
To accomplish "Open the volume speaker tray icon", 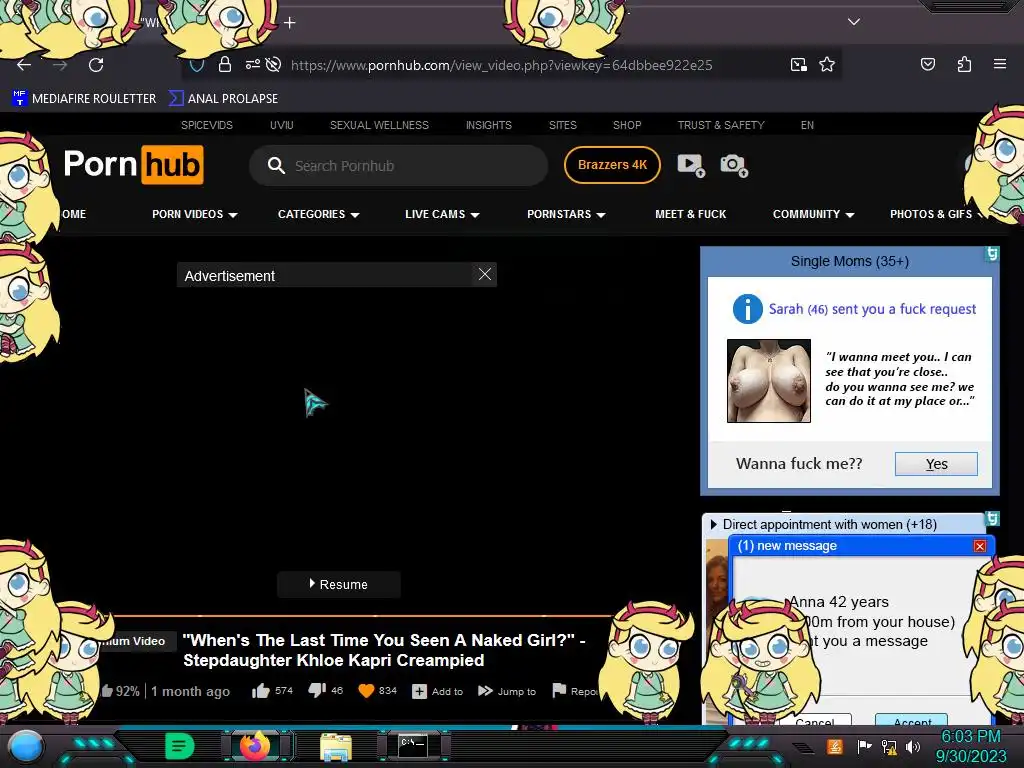I will [x=912, y=746].
